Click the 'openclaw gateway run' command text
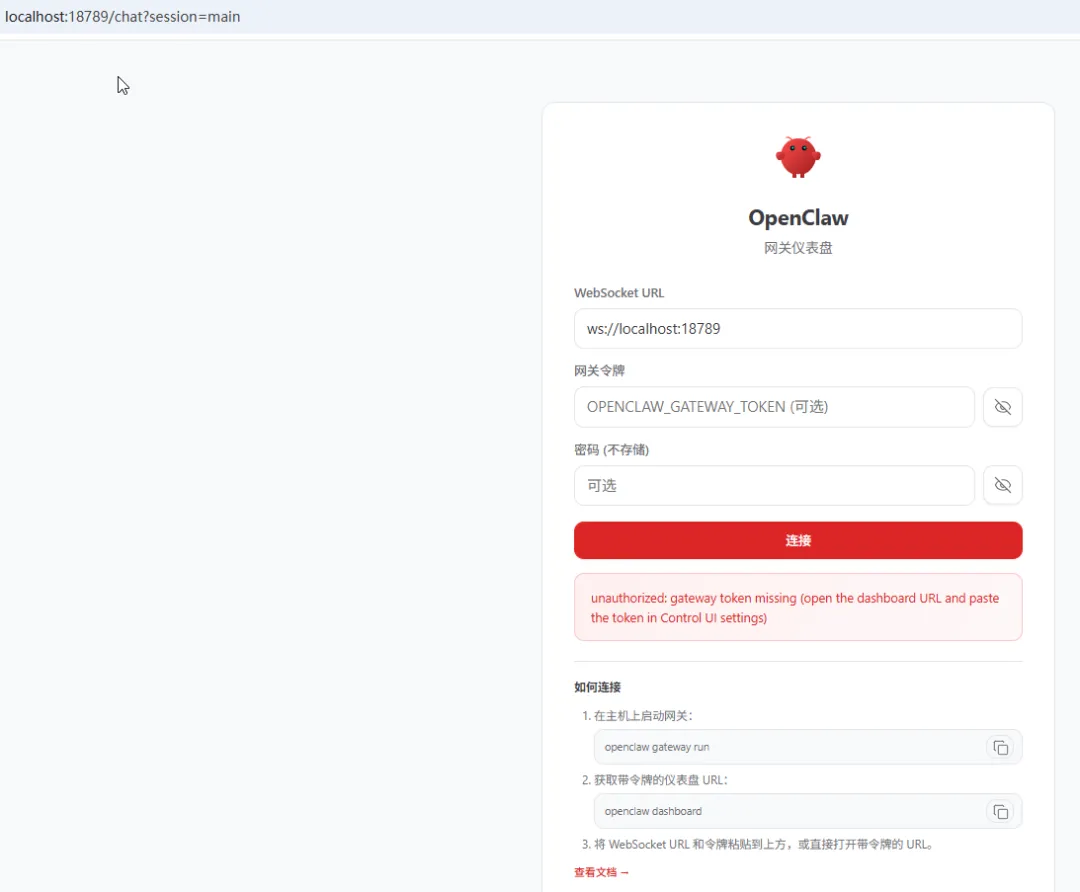Screen dimensions: 1080x892 coord(656,747)
